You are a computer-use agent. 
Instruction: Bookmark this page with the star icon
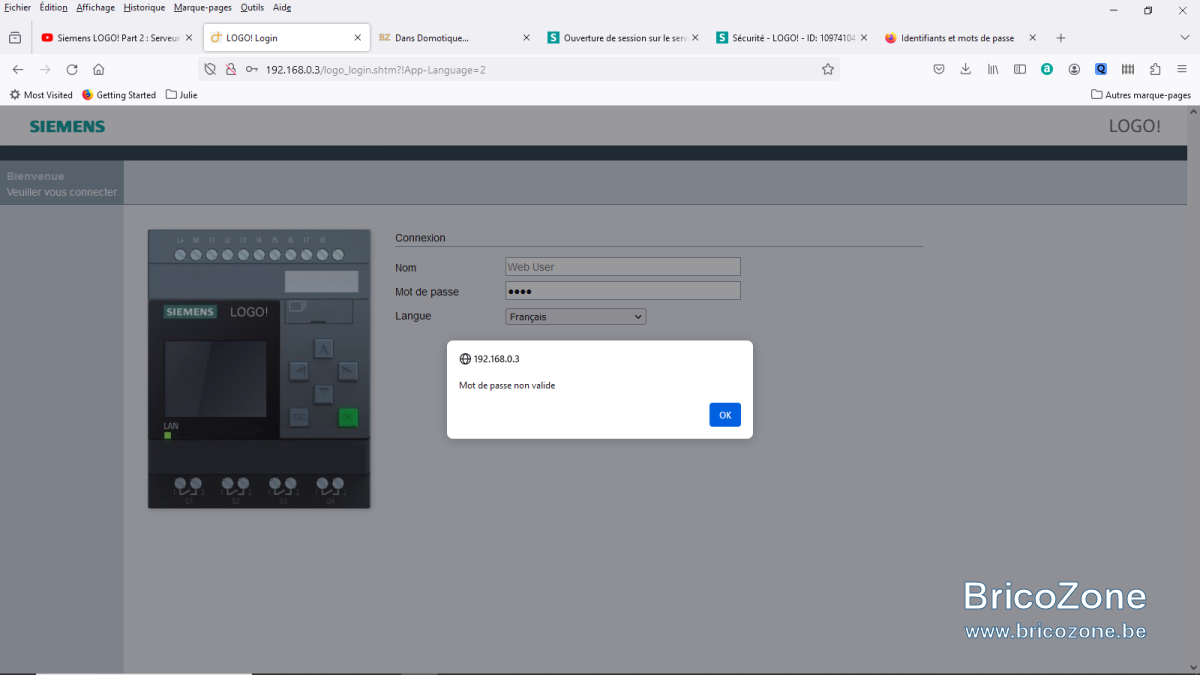point(828,69)
